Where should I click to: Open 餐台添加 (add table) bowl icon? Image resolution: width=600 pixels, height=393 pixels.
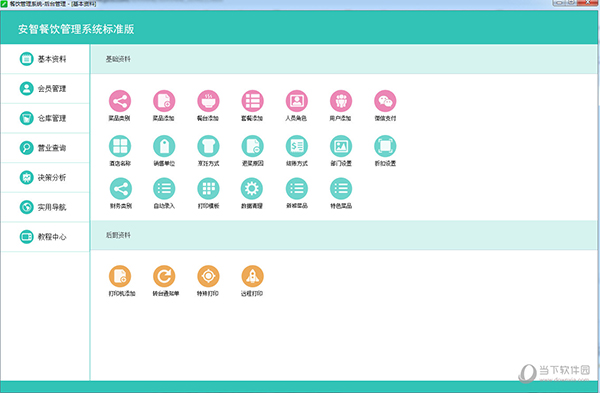pyautogui.click(x=208, y=101)
